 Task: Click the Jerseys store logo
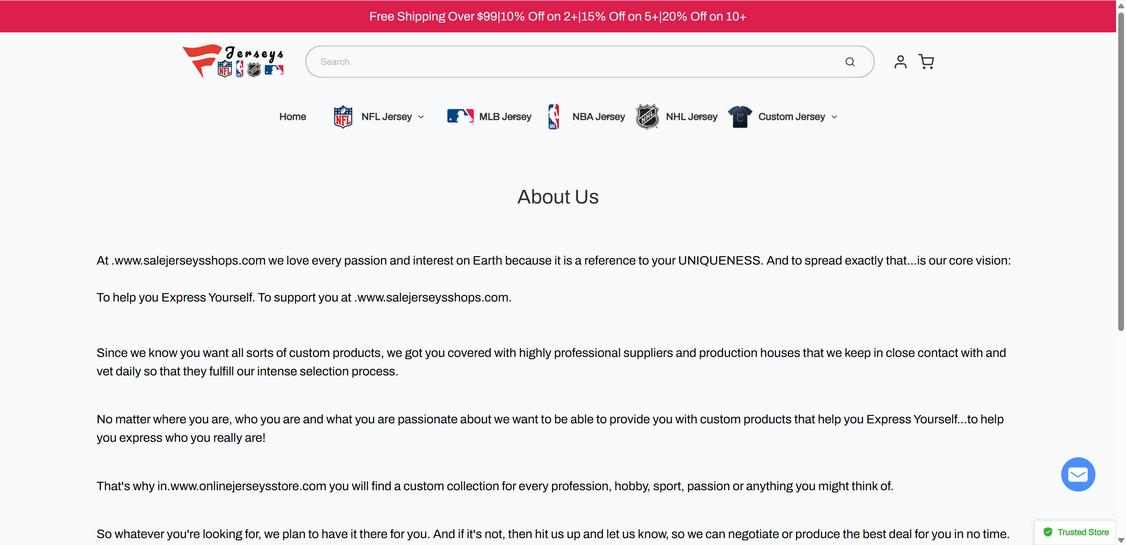[233, 62]
